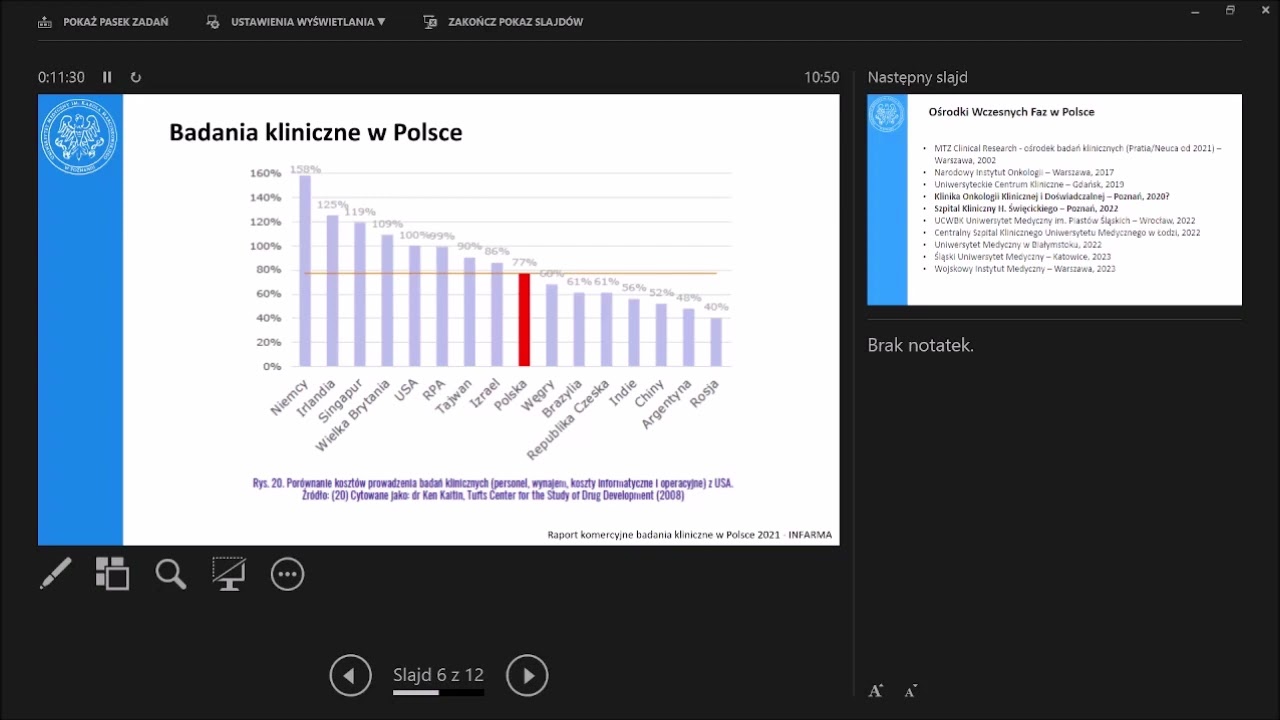Click the red Polska bar in chart
1280x720 pixels.
[524, 320]
